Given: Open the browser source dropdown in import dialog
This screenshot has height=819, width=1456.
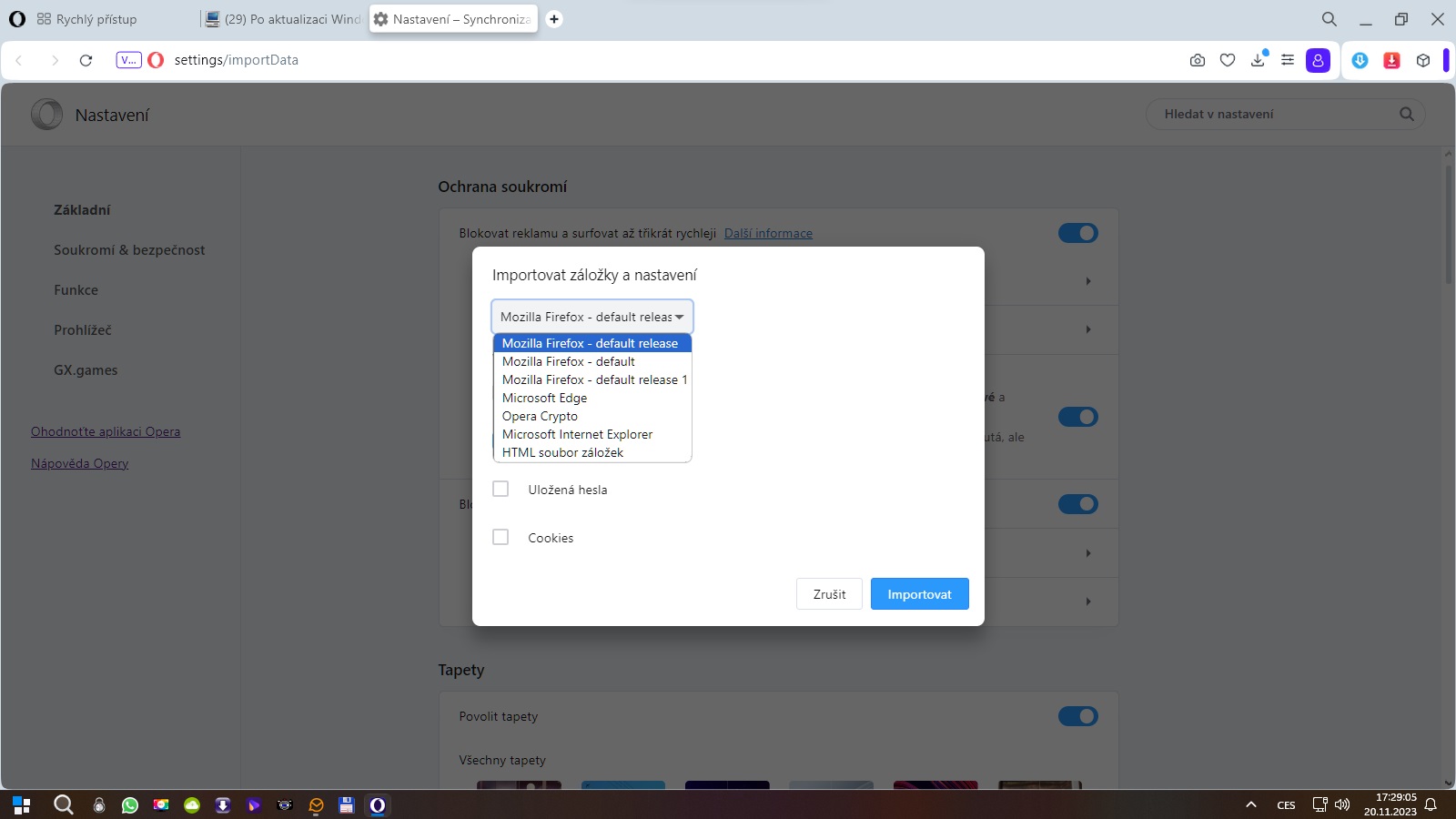Looking at the screenshot, I should (x=592, y=317).
